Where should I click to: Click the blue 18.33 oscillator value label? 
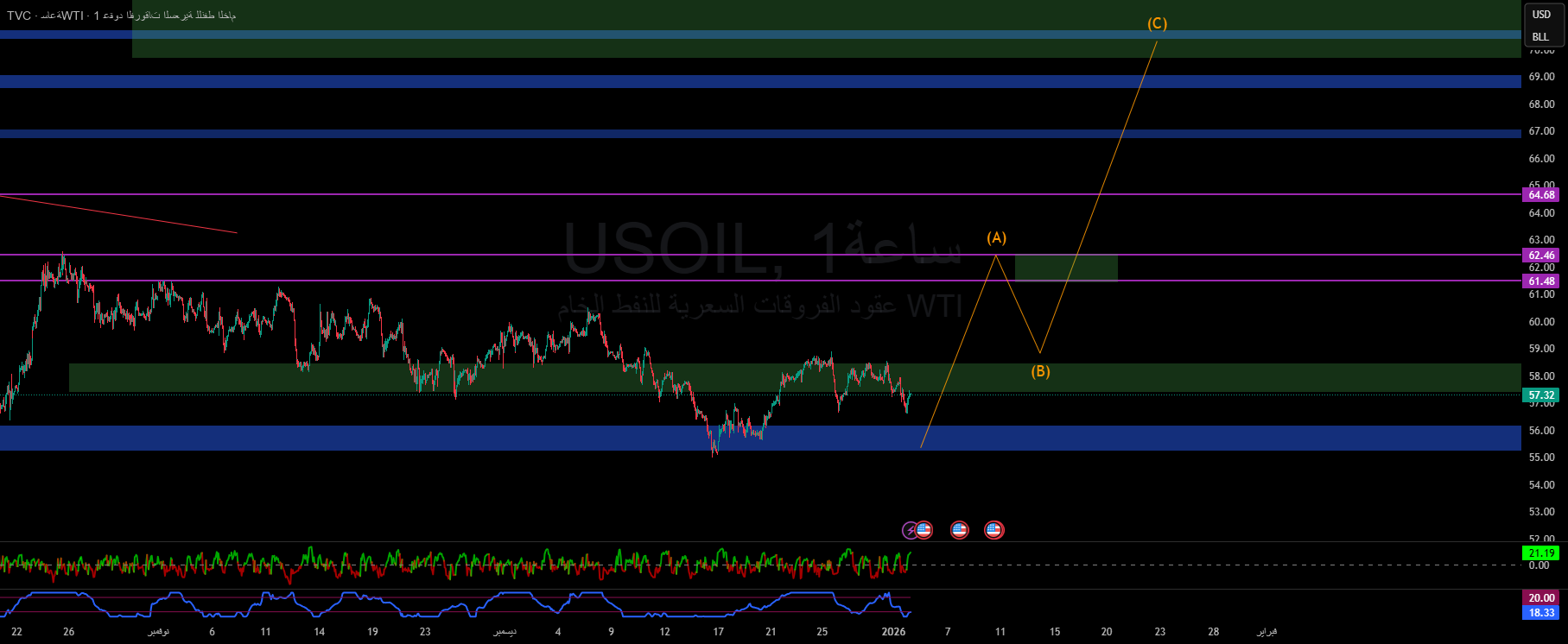coord(1541,613)
